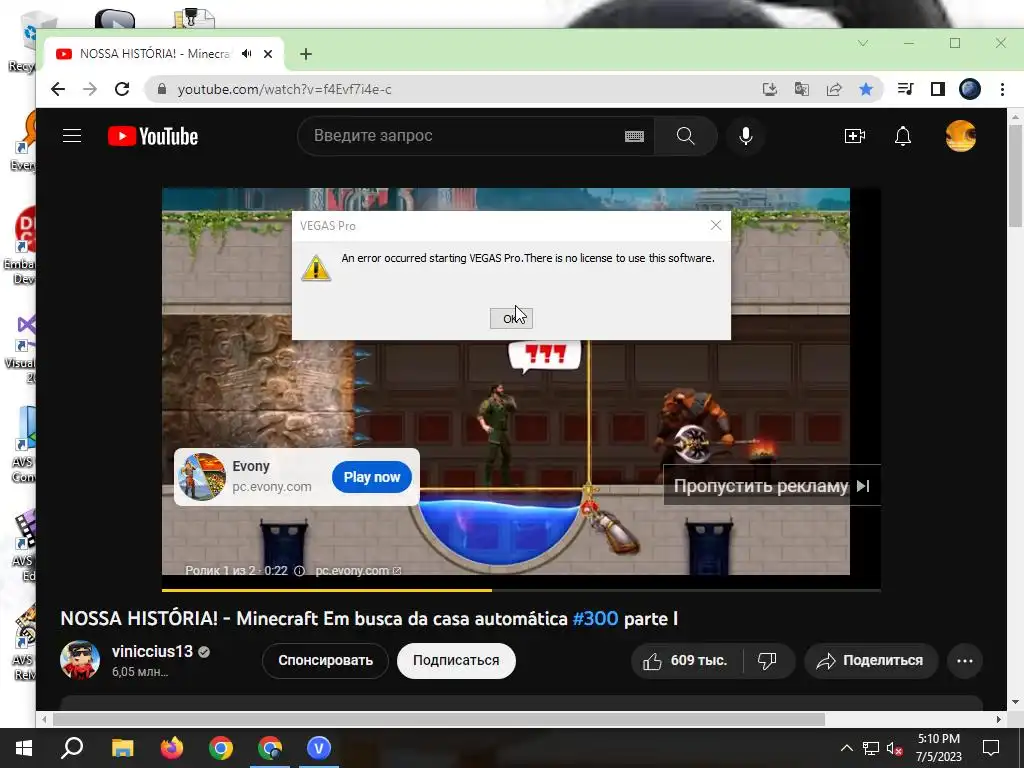
Task: Go back in browser history
Action: pos(58,89)
